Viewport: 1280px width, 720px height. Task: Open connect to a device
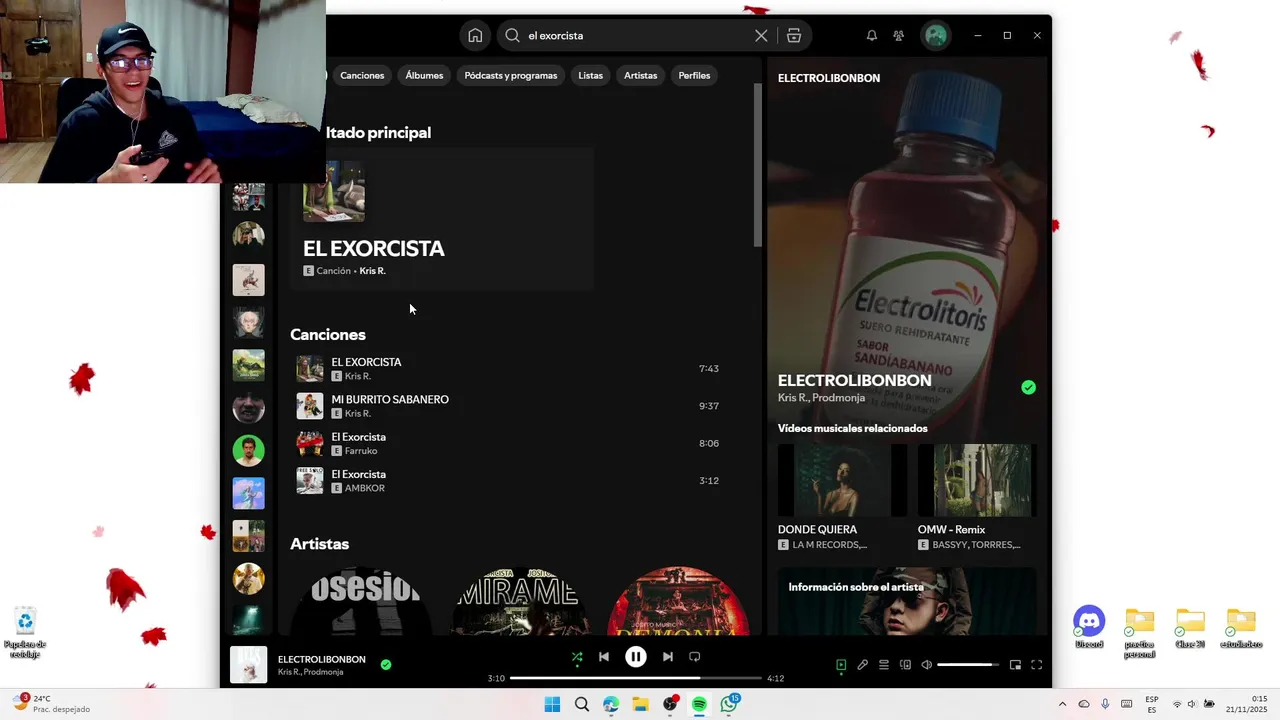tap(905, 665)
